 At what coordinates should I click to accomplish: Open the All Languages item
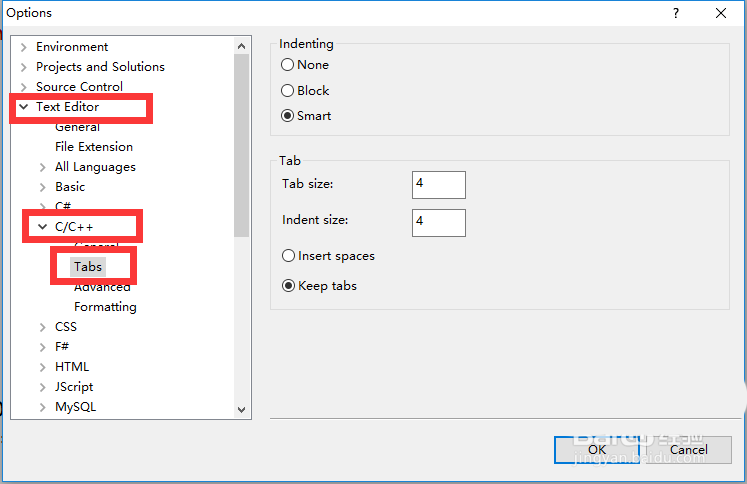pyautogui.click(x=95, y=167)
